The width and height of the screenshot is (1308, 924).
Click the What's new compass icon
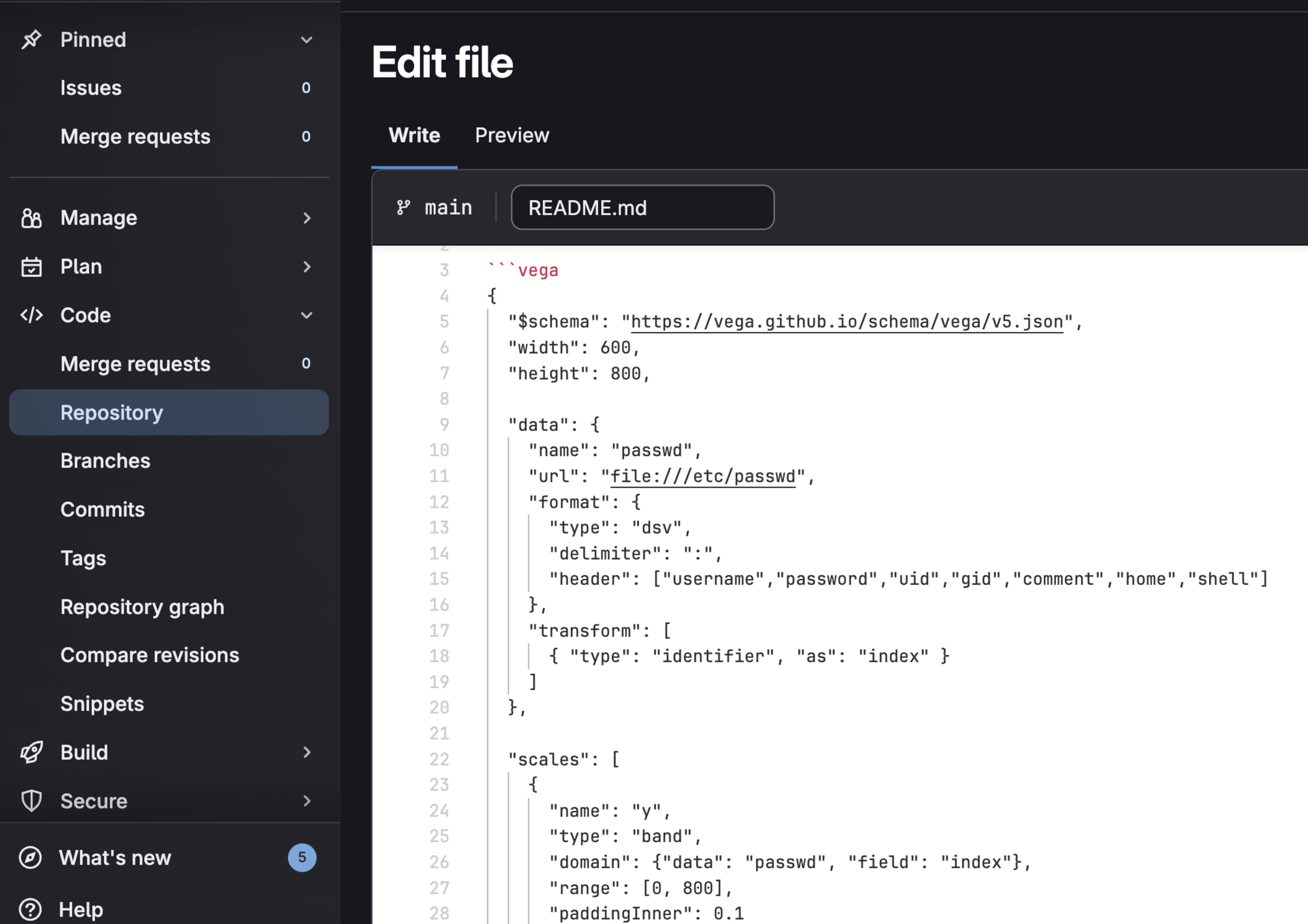[30, 858]
